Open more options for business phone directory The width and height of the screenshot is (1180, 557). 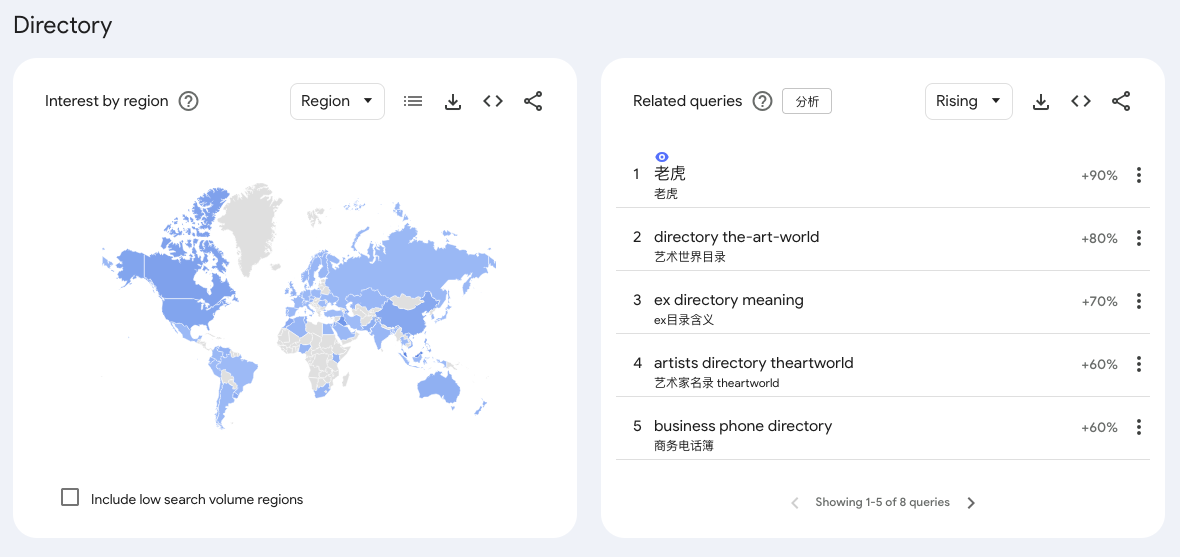(1139, 428)
